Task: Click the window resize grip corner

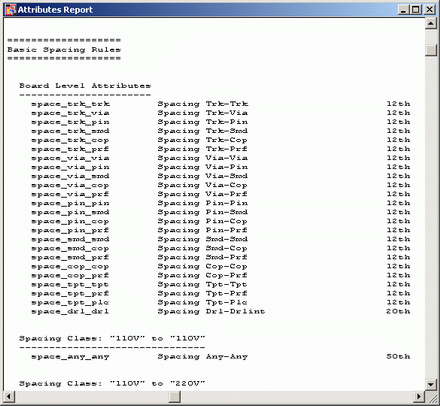Action: pos(432,397)
